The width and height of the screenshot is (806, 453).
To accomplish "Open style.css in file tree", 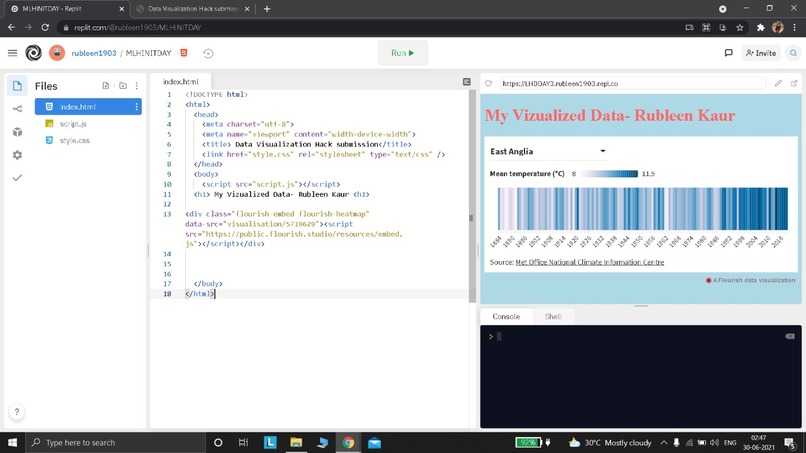I will point(74,140).
